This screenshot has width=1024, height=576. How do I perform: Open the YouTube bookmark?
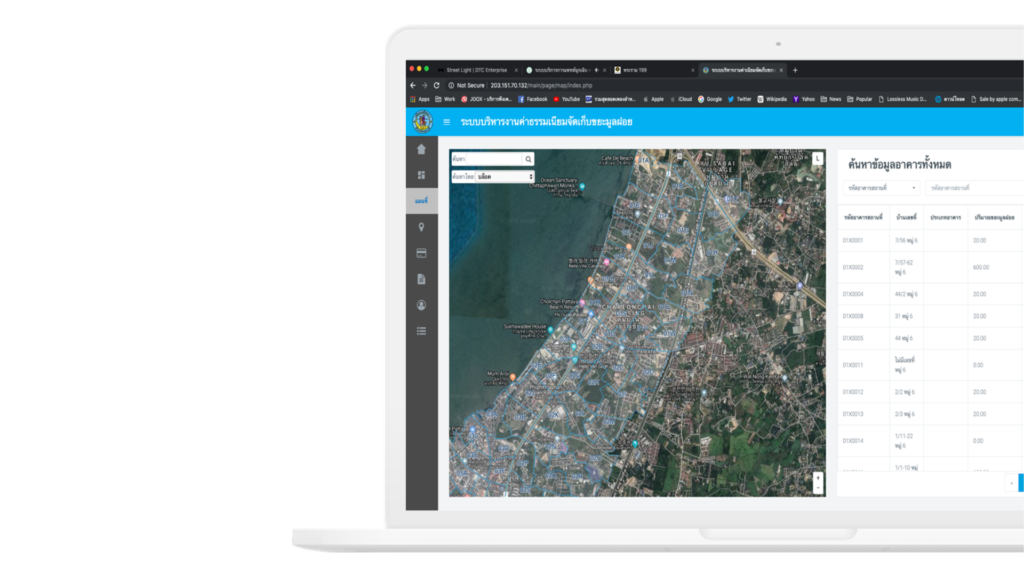[567, 99]
